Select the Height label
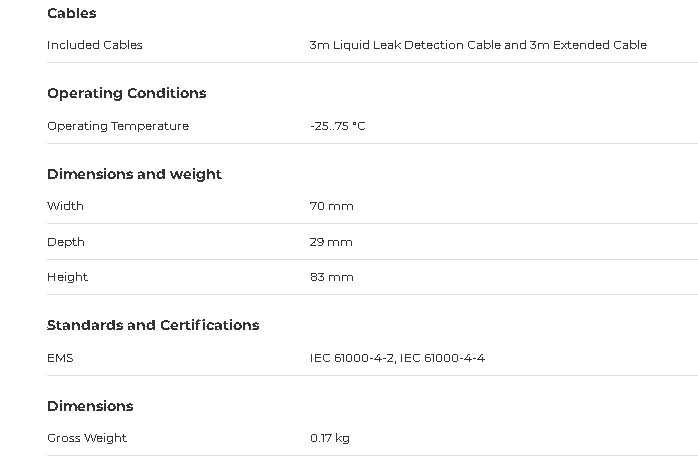698x469 pixels. (x=67, y=277)
